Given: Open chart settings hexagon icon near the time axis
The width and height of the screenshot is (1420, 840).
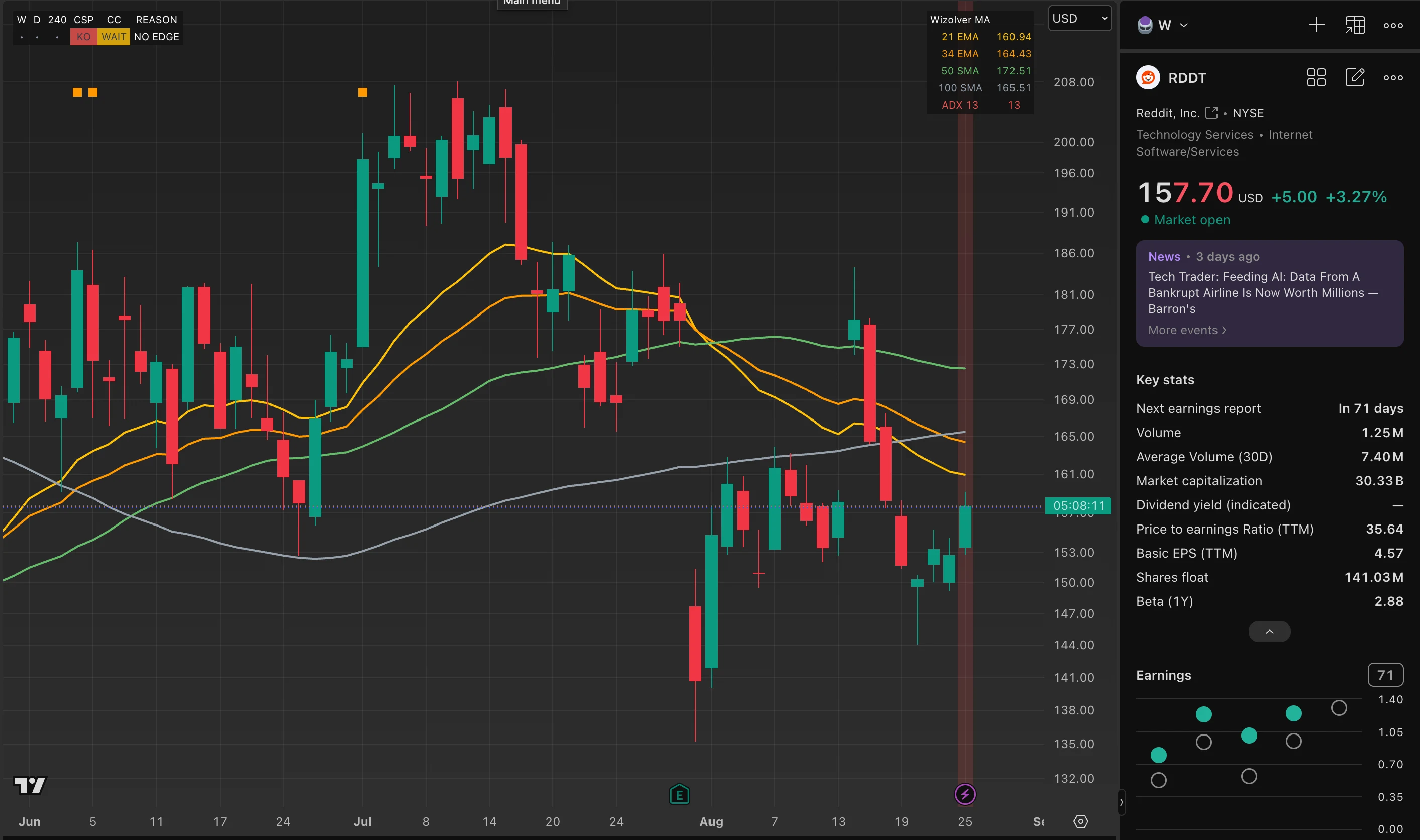Looking at the screenshot, I should pyautogui.click(x=1080, y=821).
